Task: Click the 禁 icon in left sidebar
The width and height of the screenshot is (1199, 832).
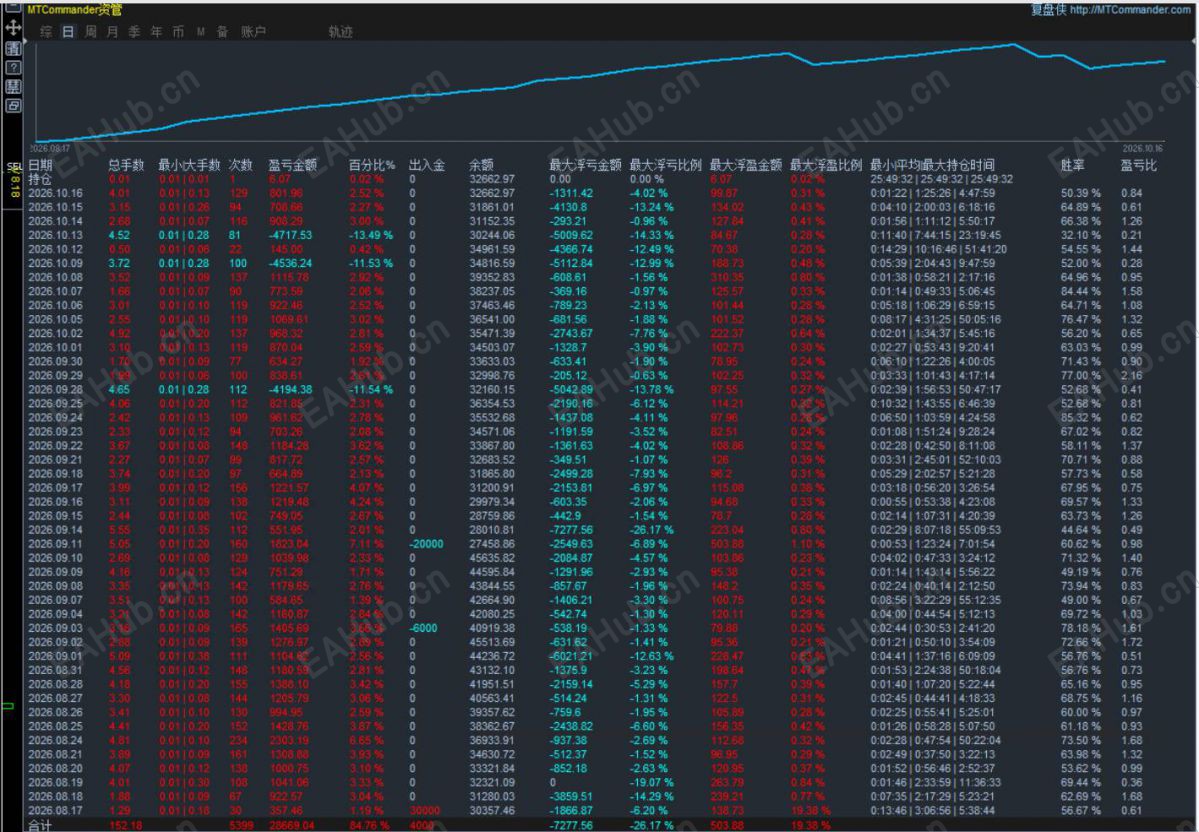Action: point(13,86)
